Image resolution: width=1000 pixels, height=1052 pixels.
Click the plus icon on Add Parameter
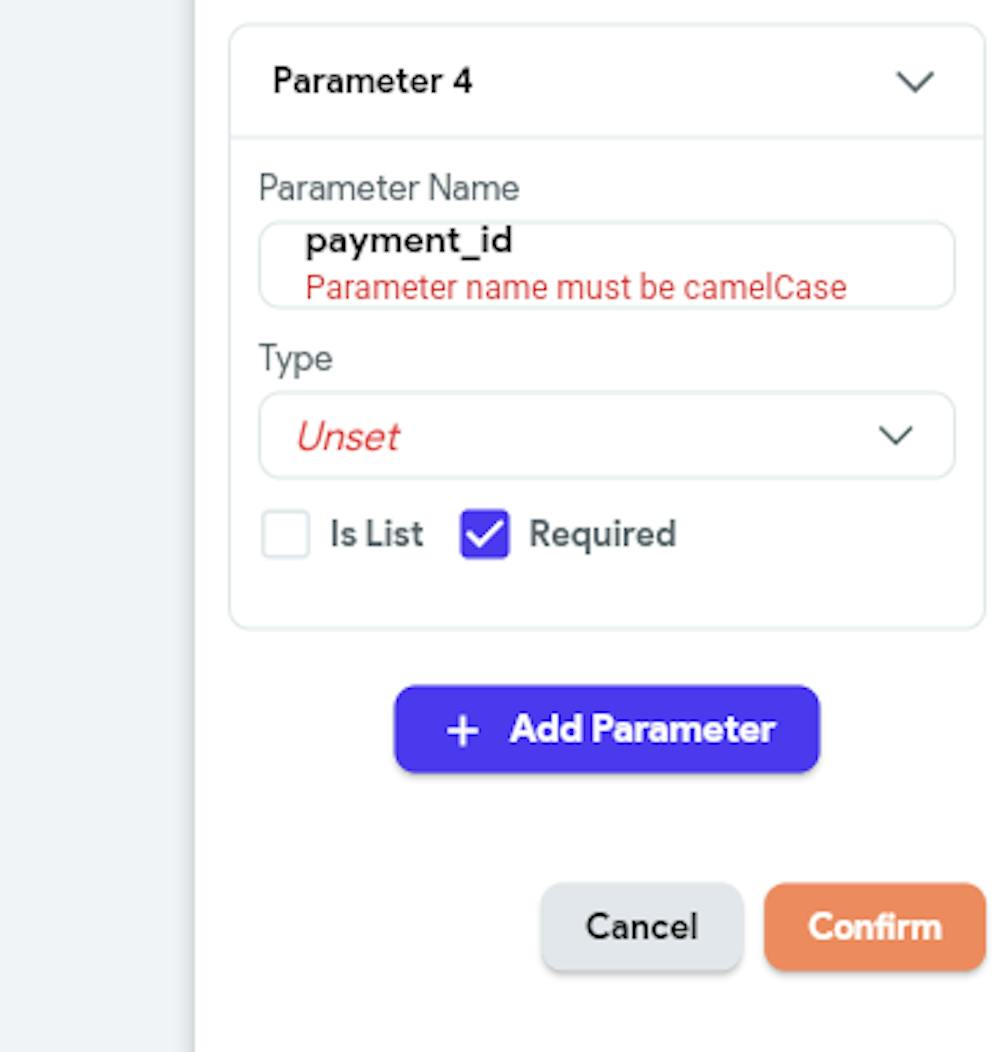(462, 731)
